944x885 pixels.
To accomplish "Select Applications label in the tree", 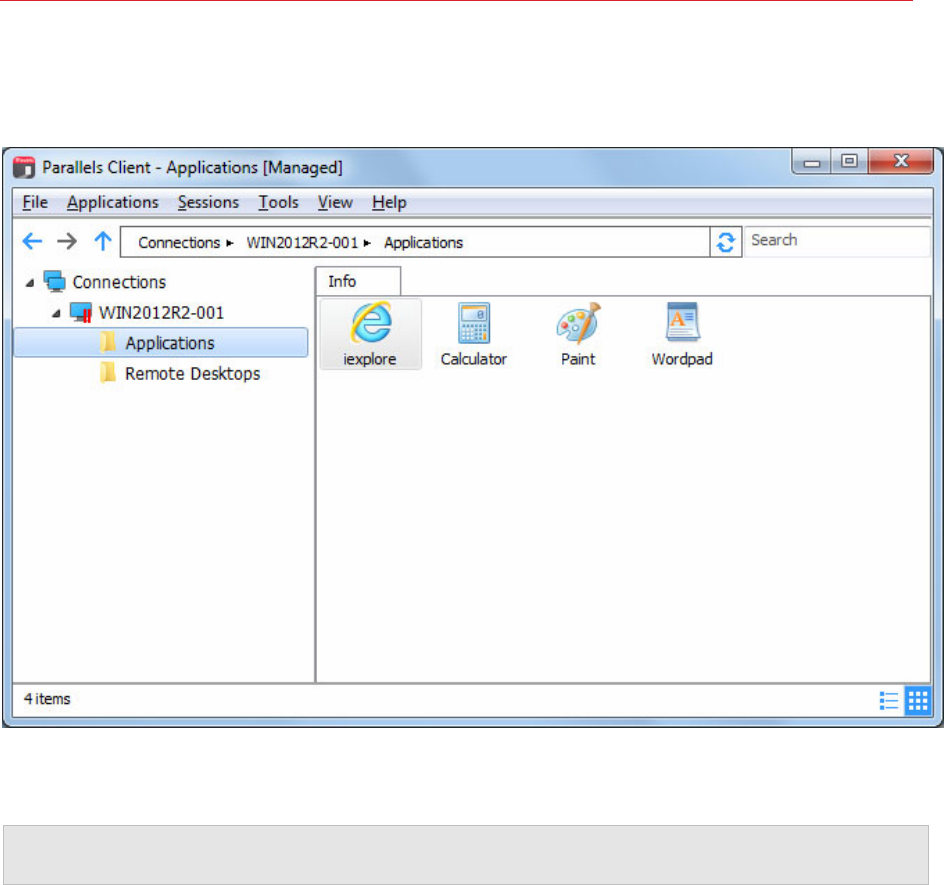I will (170, 343).
